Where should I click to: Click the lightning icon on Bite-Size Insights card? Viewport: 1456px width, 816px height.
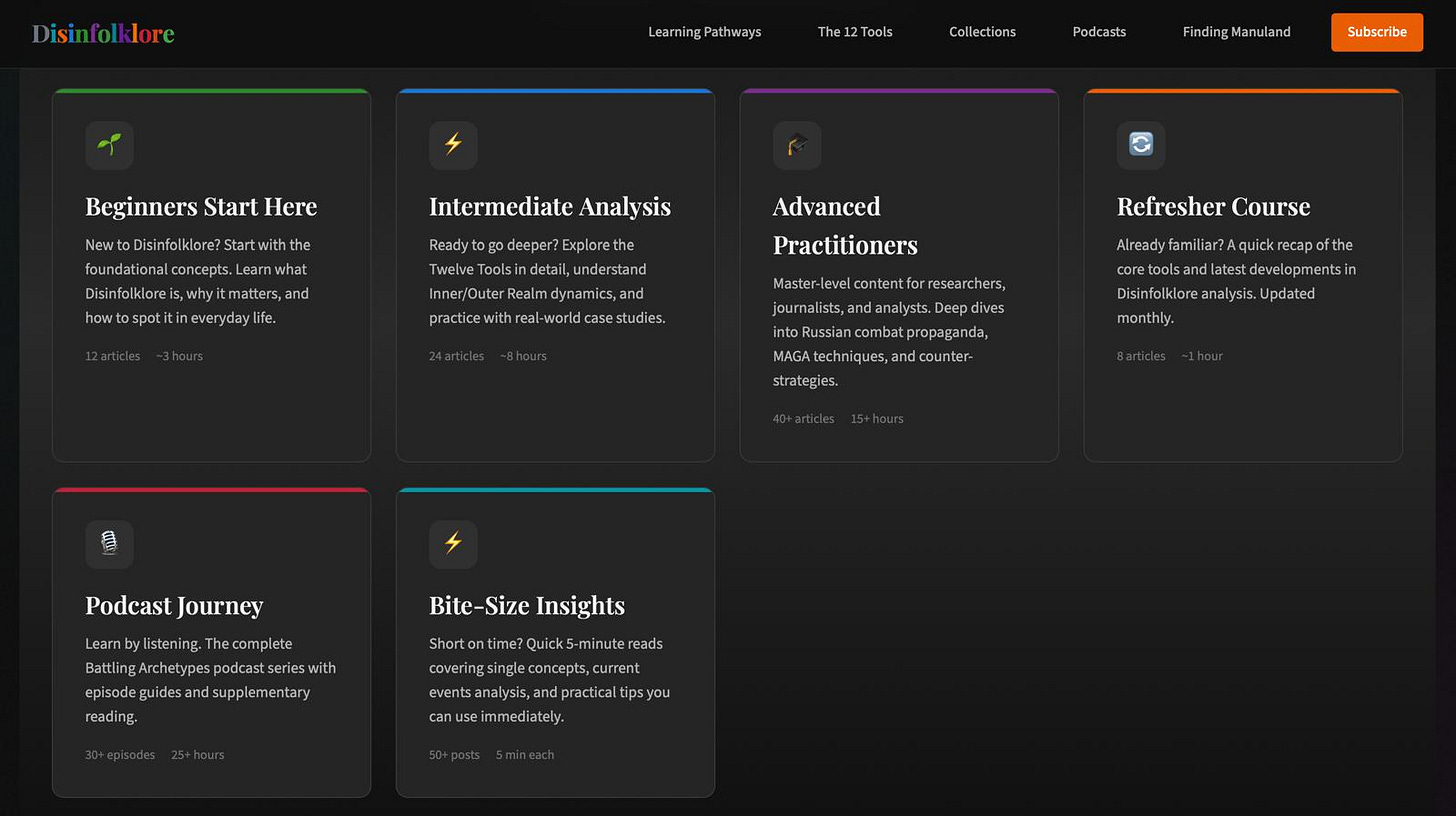tap(453, 544)
